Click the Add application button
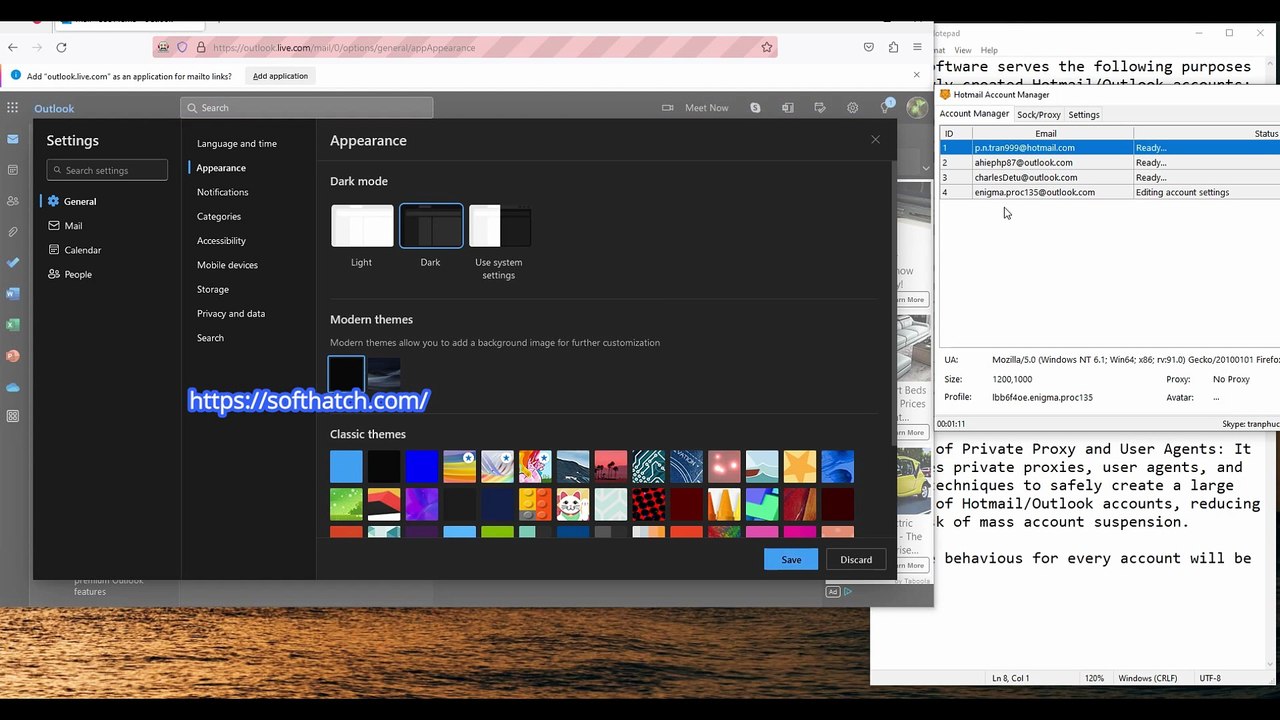This screenshot has height=720, width=1280. [280, 76]
